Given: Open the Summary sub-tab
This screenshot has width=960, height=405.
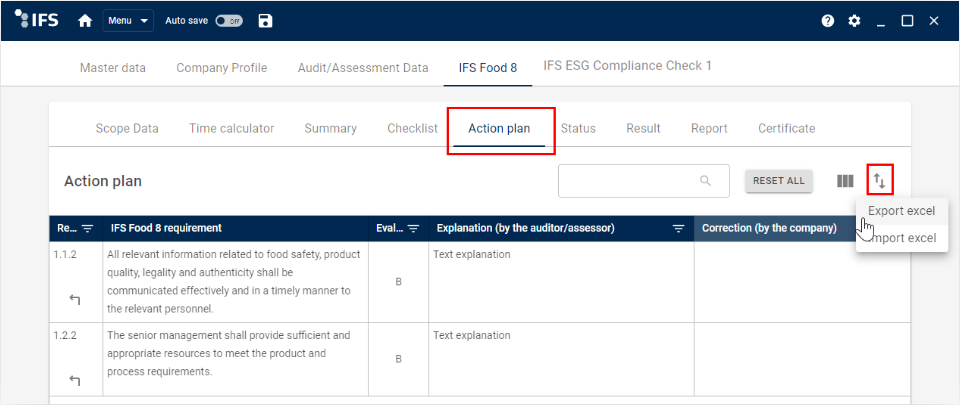Looking at the screenshot, I should (x=331, y=128).
